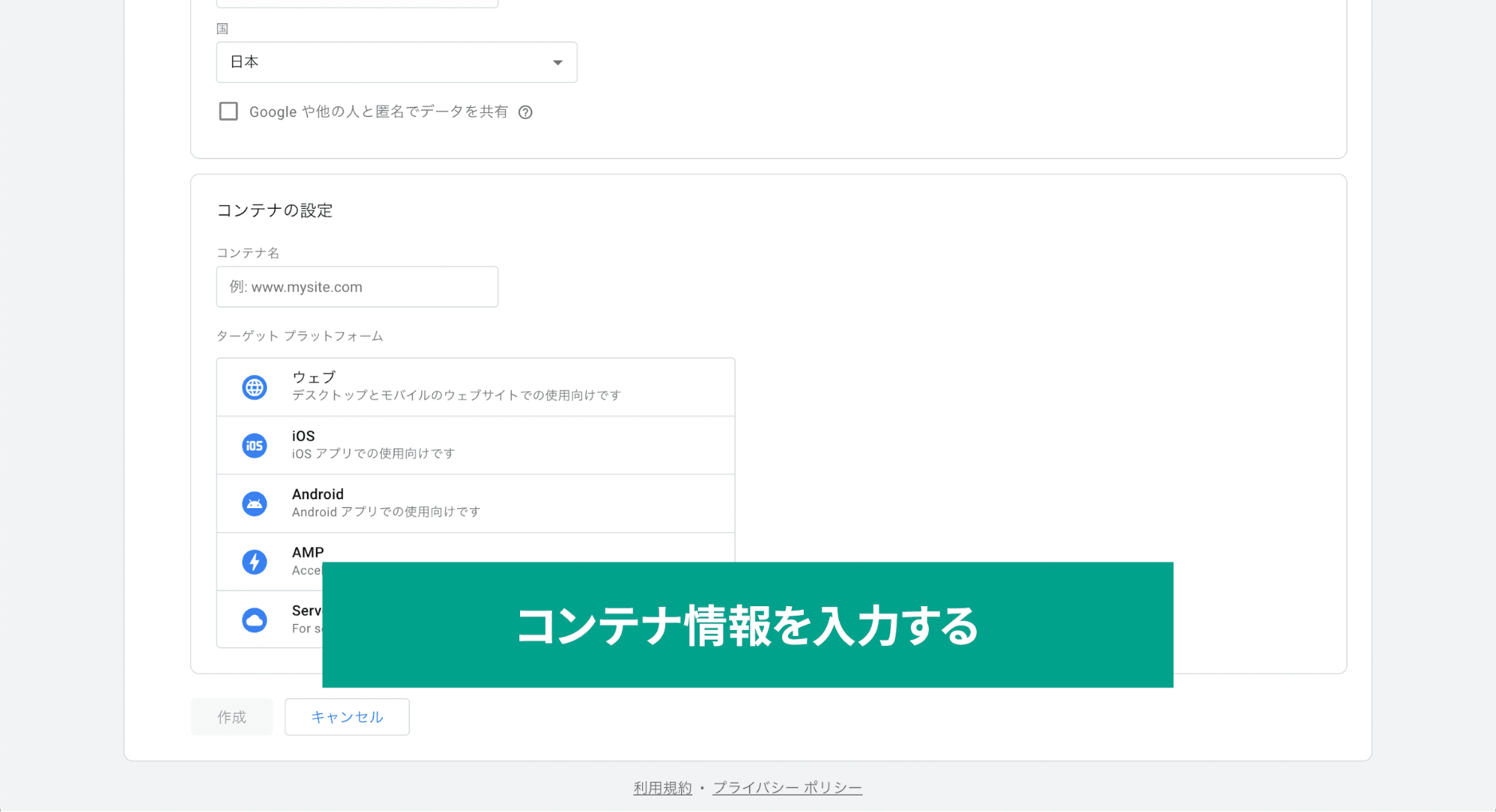Click the Android platform title
The width and height of the screenshot is (1496, 812).
318,494
